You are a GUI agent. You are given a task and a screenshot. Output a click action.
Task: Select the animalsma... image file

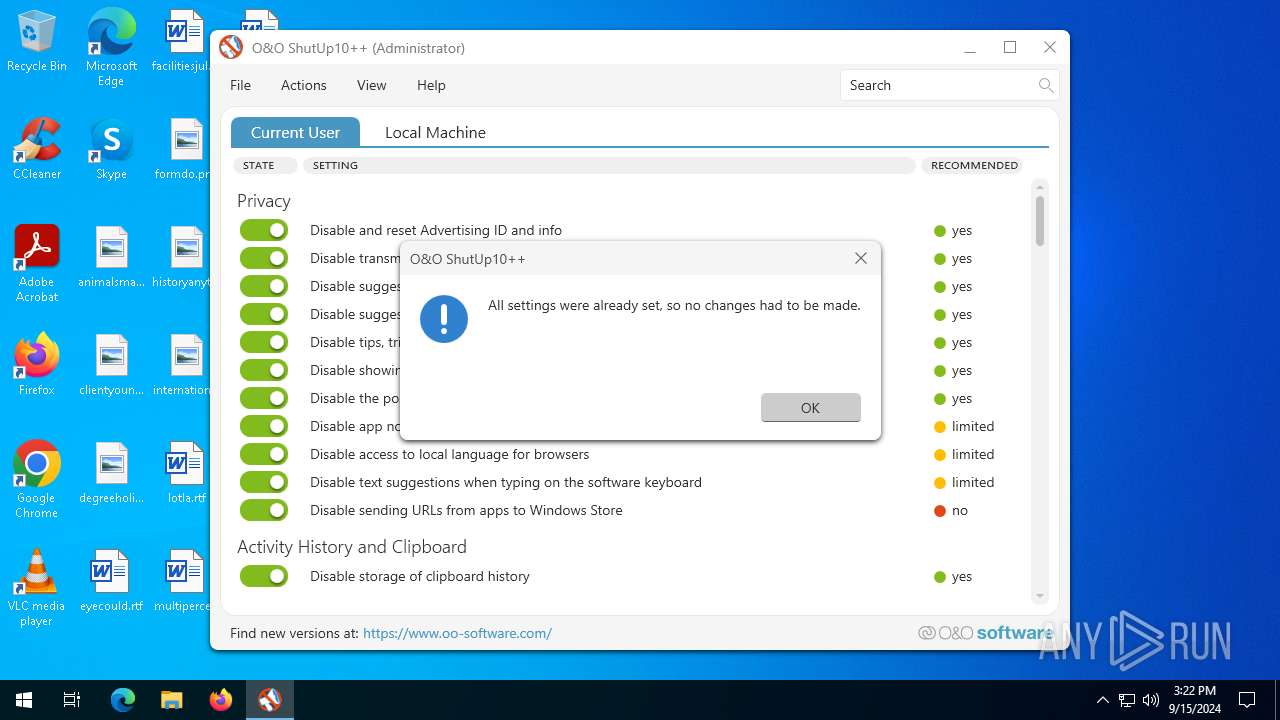[x=111, y=257]
